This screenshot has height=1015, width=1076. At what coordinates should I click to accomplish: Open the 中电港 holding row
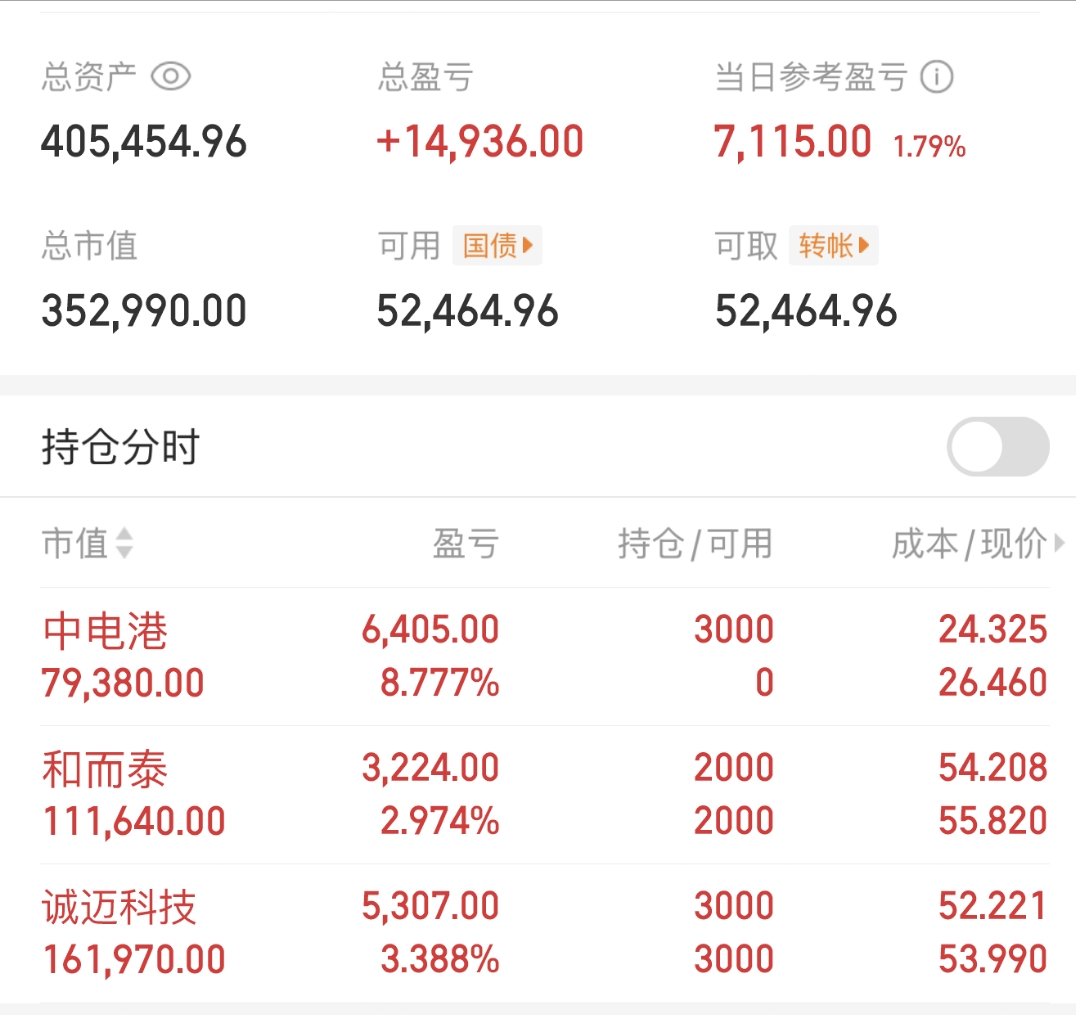pyautogui.click(x=106, y=632)
